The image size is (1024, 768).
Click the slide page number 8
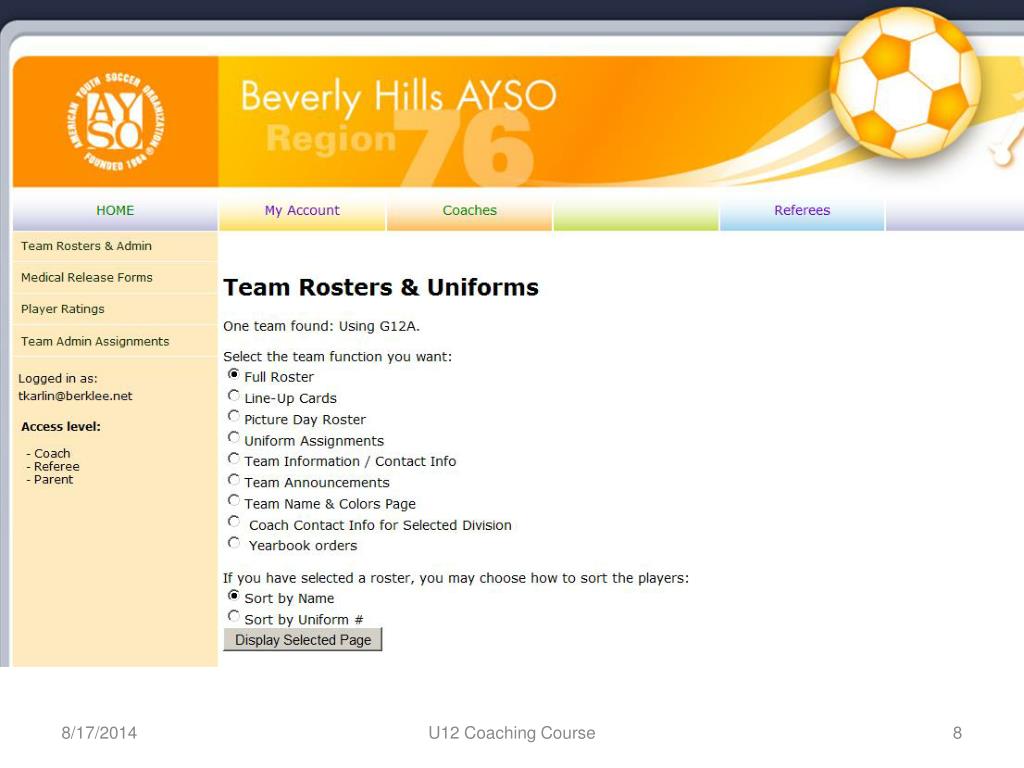click(x=957, y=733)
